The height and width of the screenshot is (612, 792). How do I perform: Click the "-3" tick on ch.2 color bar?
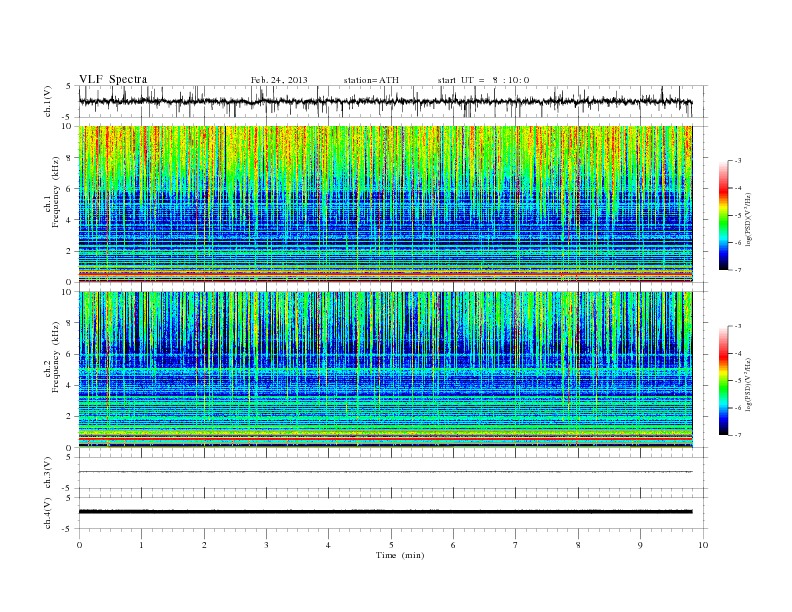pyautogui.click(x=738, y=326)
